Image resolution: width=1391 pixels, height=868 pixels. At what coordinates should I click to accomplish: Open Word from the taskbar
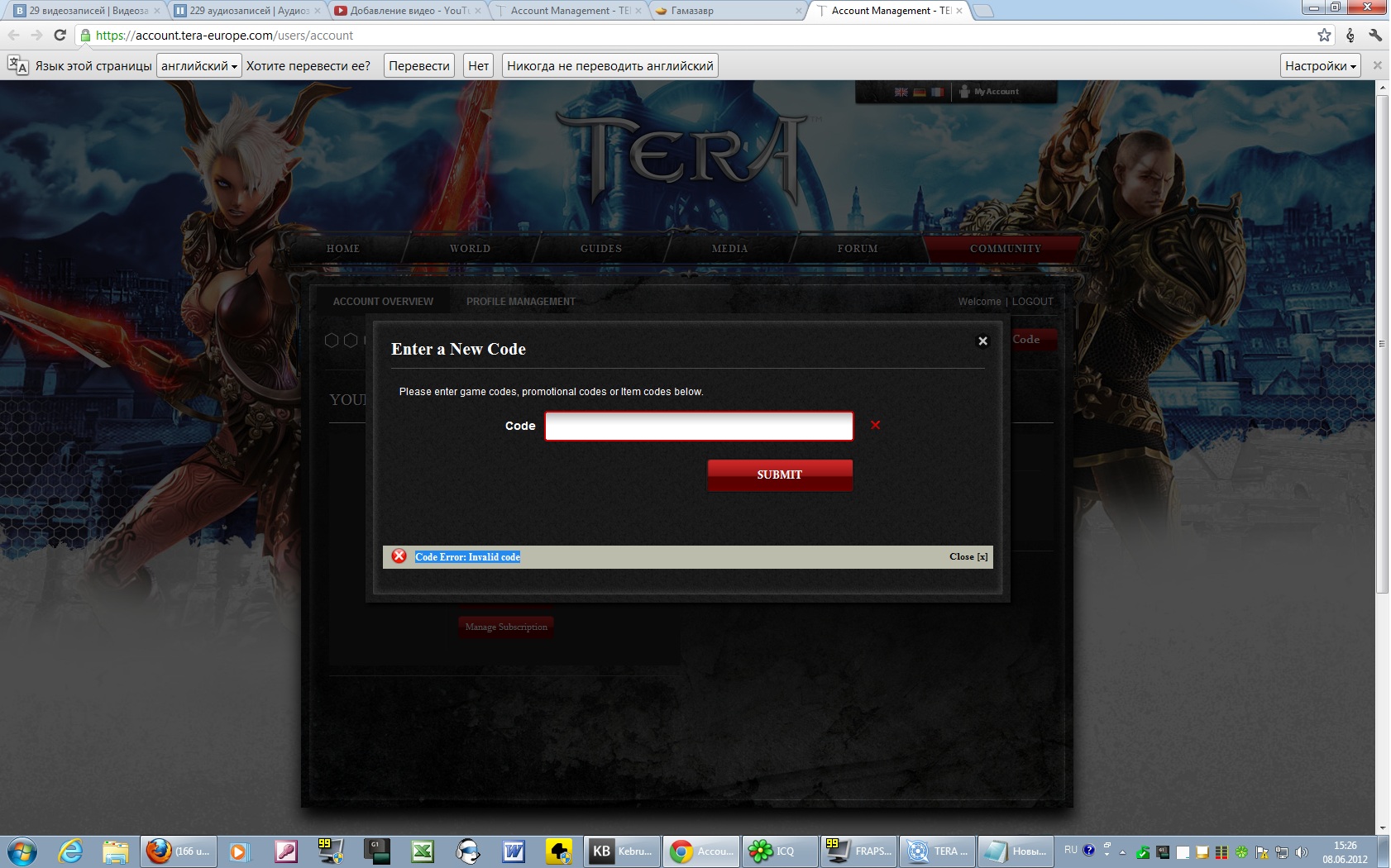click(x=514, y=851)
